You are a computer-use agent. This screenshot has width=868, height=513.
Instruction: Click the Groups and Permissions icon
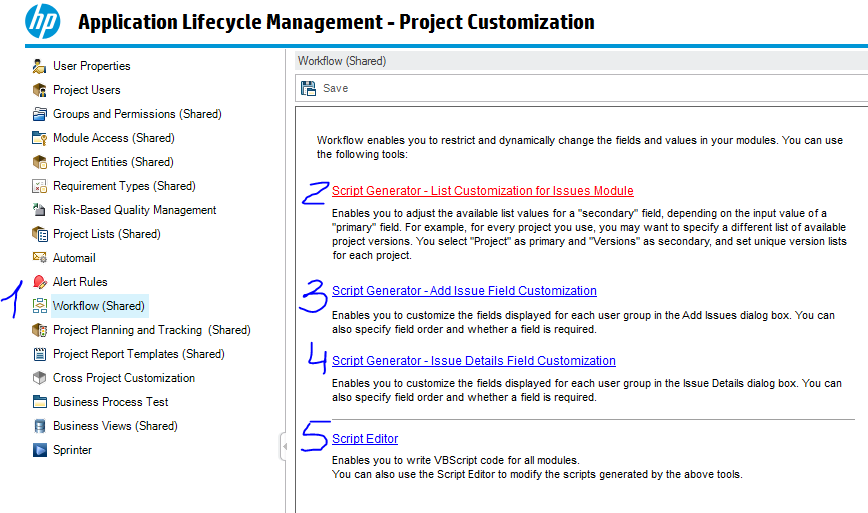point(40,114)
